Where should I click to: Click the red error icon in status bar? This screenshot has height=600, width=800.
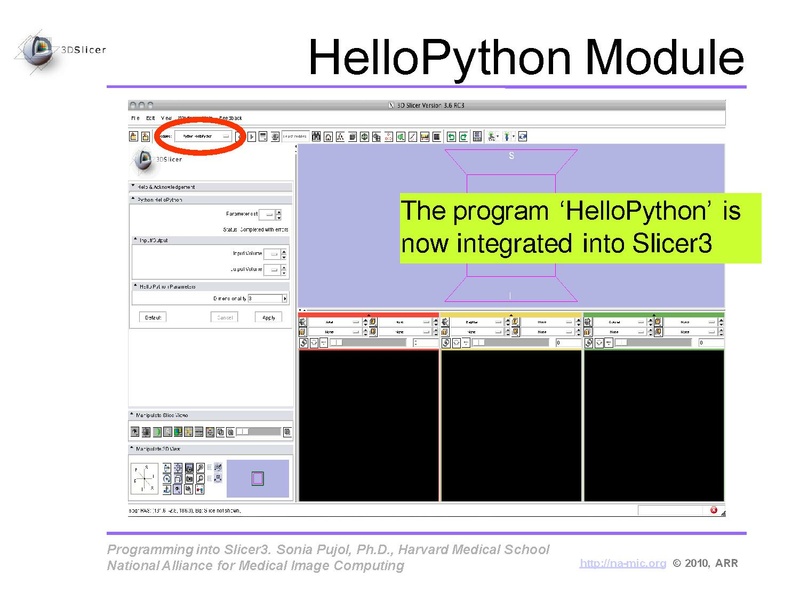point(713,510)
